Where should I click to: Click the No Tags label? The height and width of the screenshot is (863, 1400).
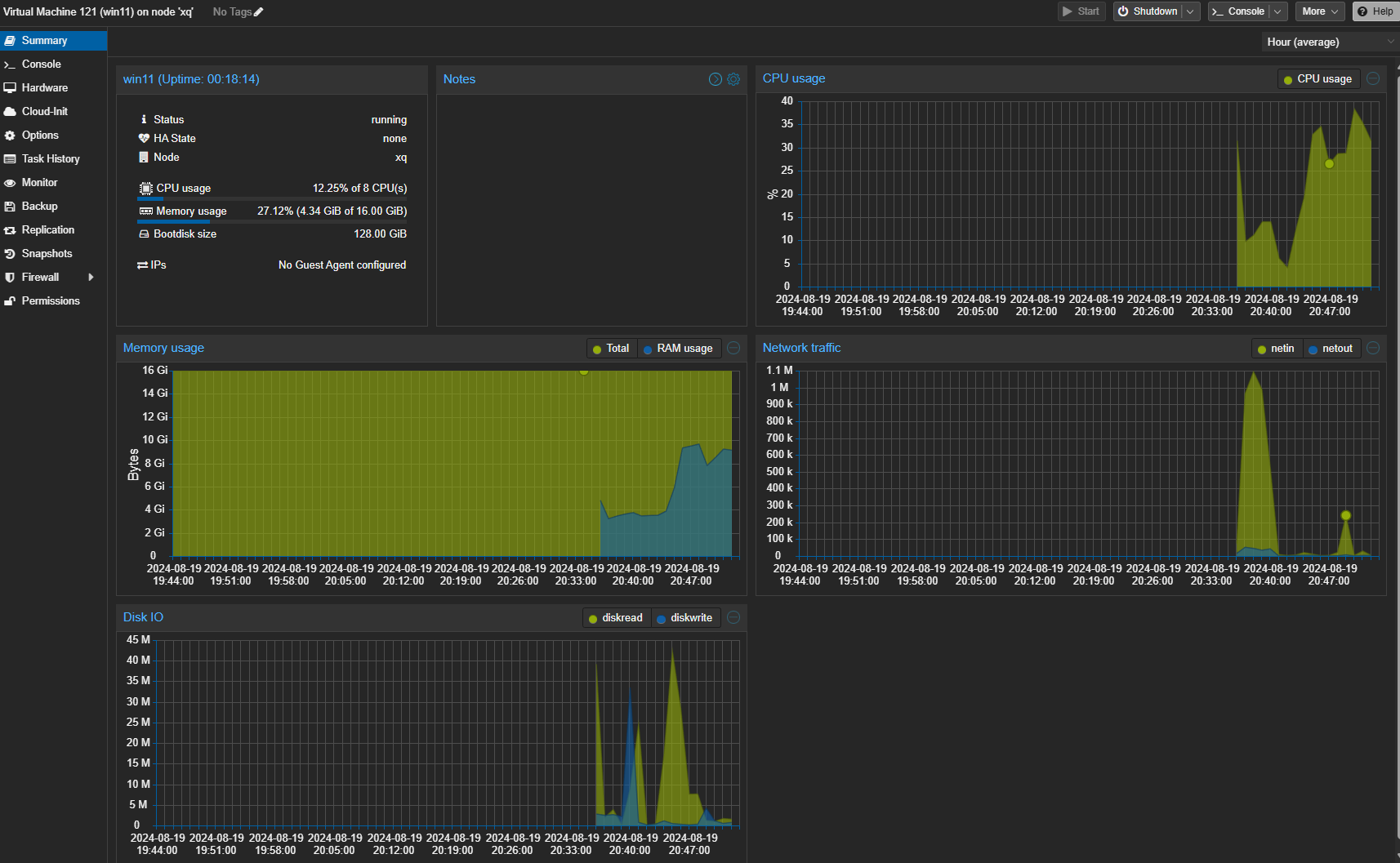[x=232, y=11]
